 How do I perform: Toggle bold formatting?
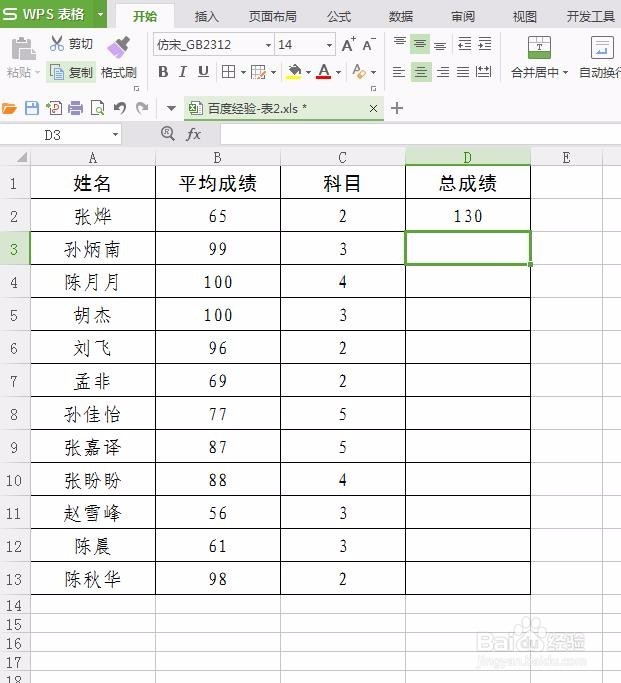click(163, 72)
